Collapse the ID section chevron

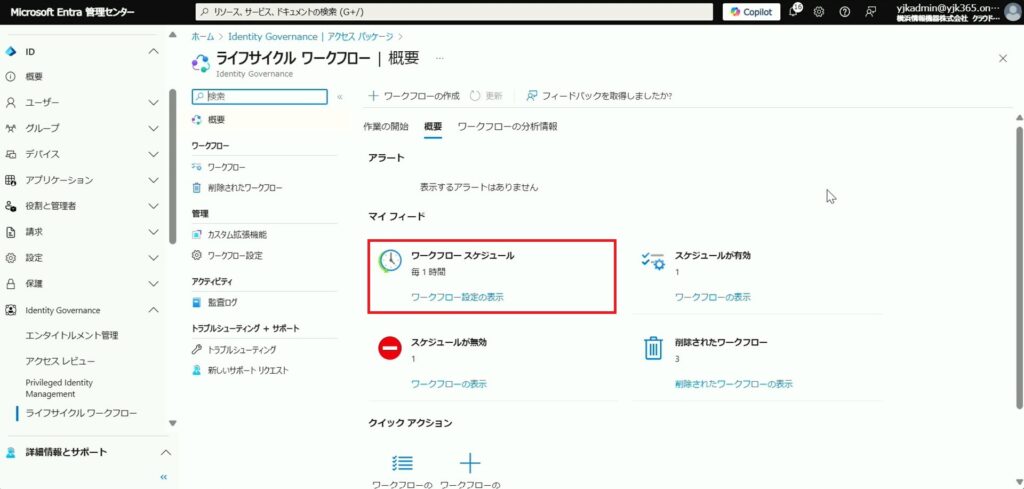(153, 51)
